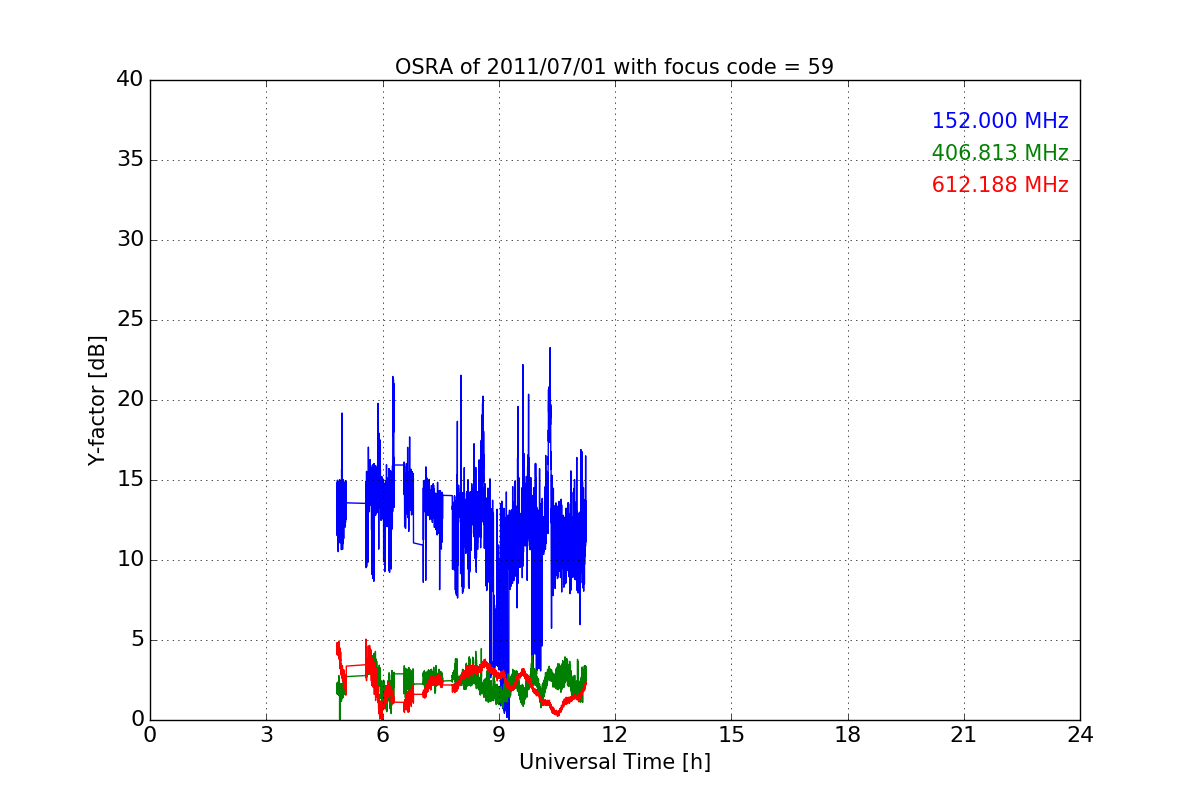Screen dimensions: 1200x800
Task: Select the green 406.813 MHz legend label
Action: tap(1000, 153)
